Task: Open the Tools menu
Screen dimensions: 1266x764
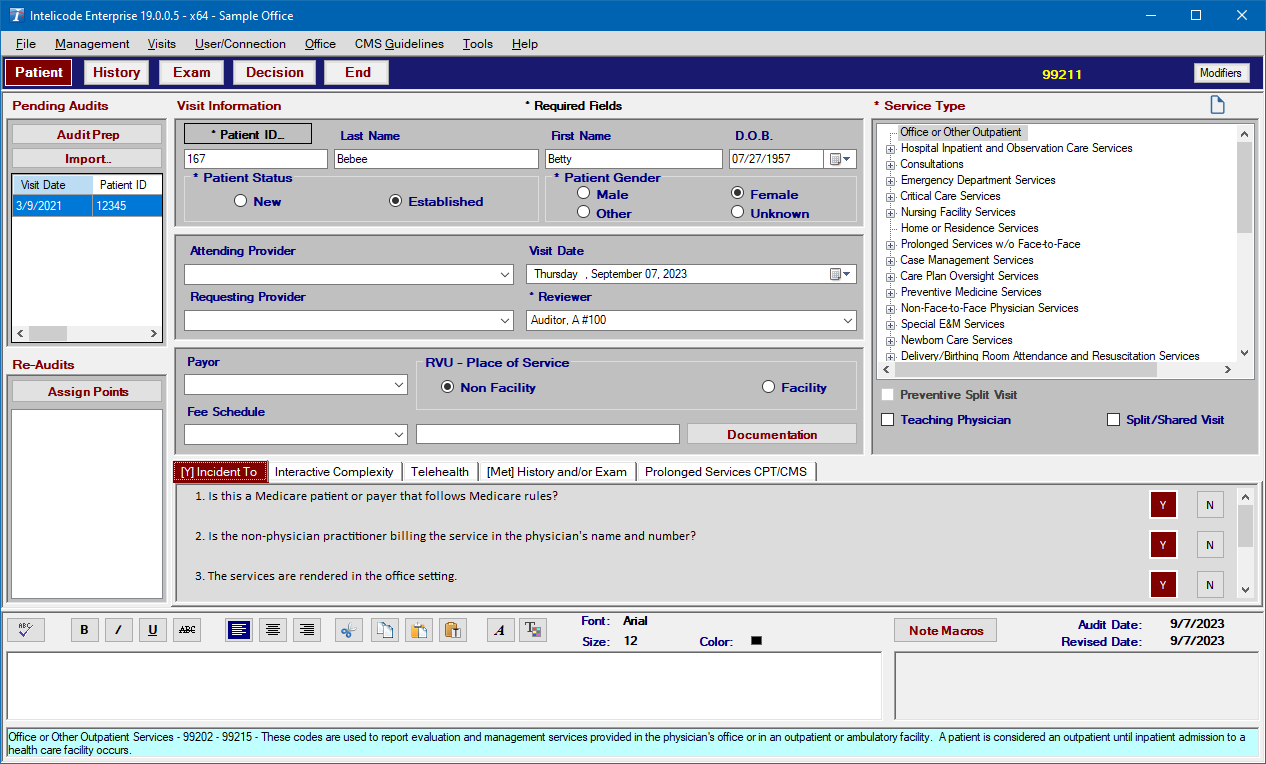Action: coord(478,44)
